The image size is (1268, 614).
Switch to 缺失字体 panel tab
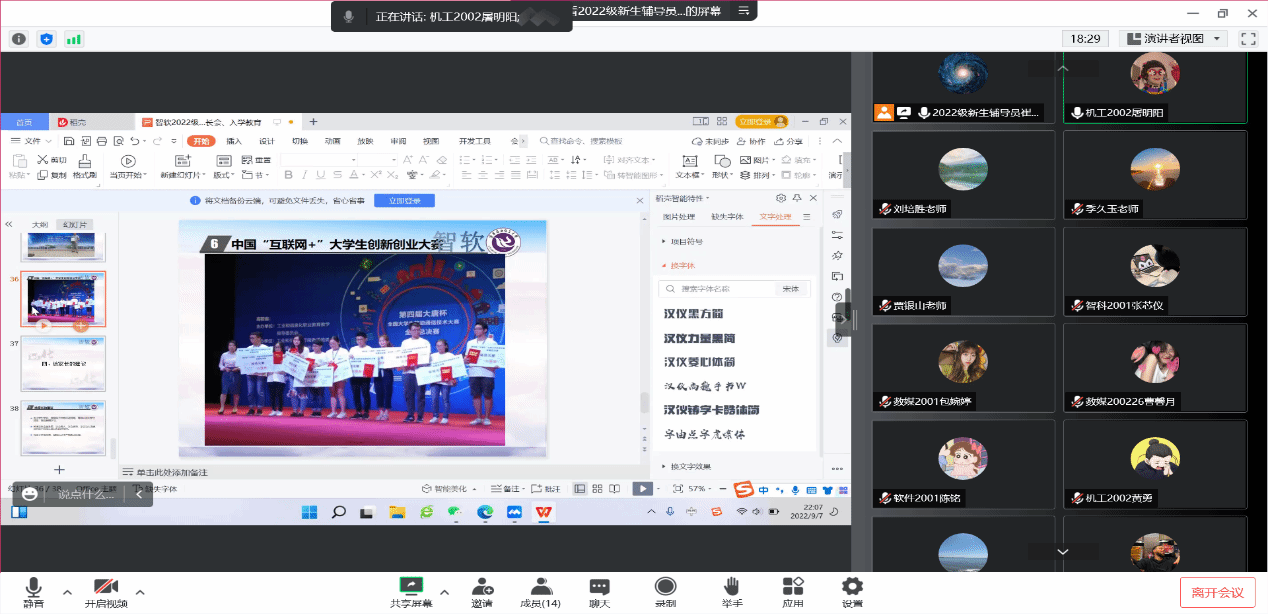click(x=726, y=216)
